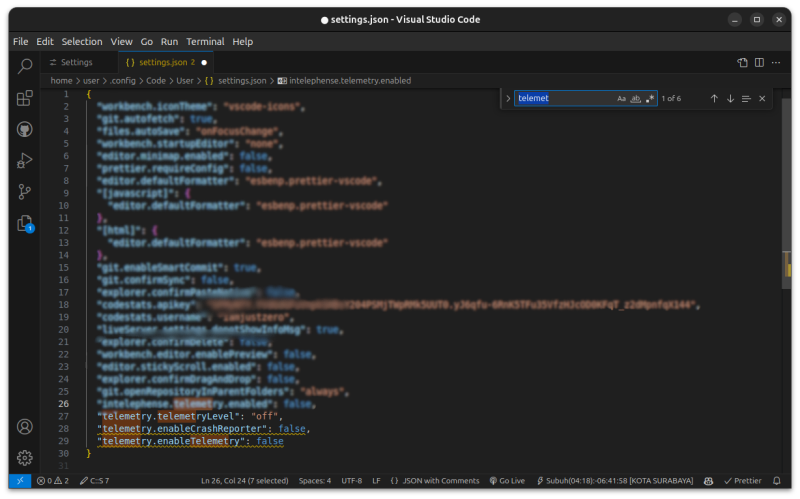
Task: Open the Accounts icon menu
Action: tap(25, 427)
